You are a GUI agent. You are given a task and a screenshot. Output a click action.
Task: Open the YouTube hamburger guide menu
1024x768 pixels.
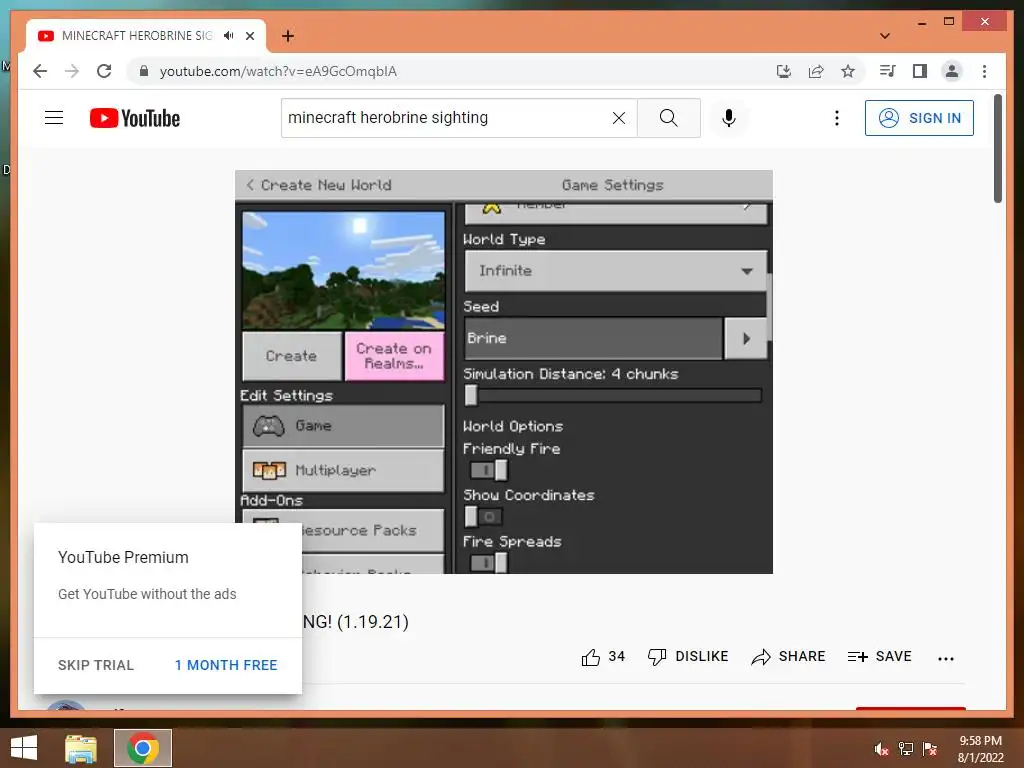click(x=54, y=118)
